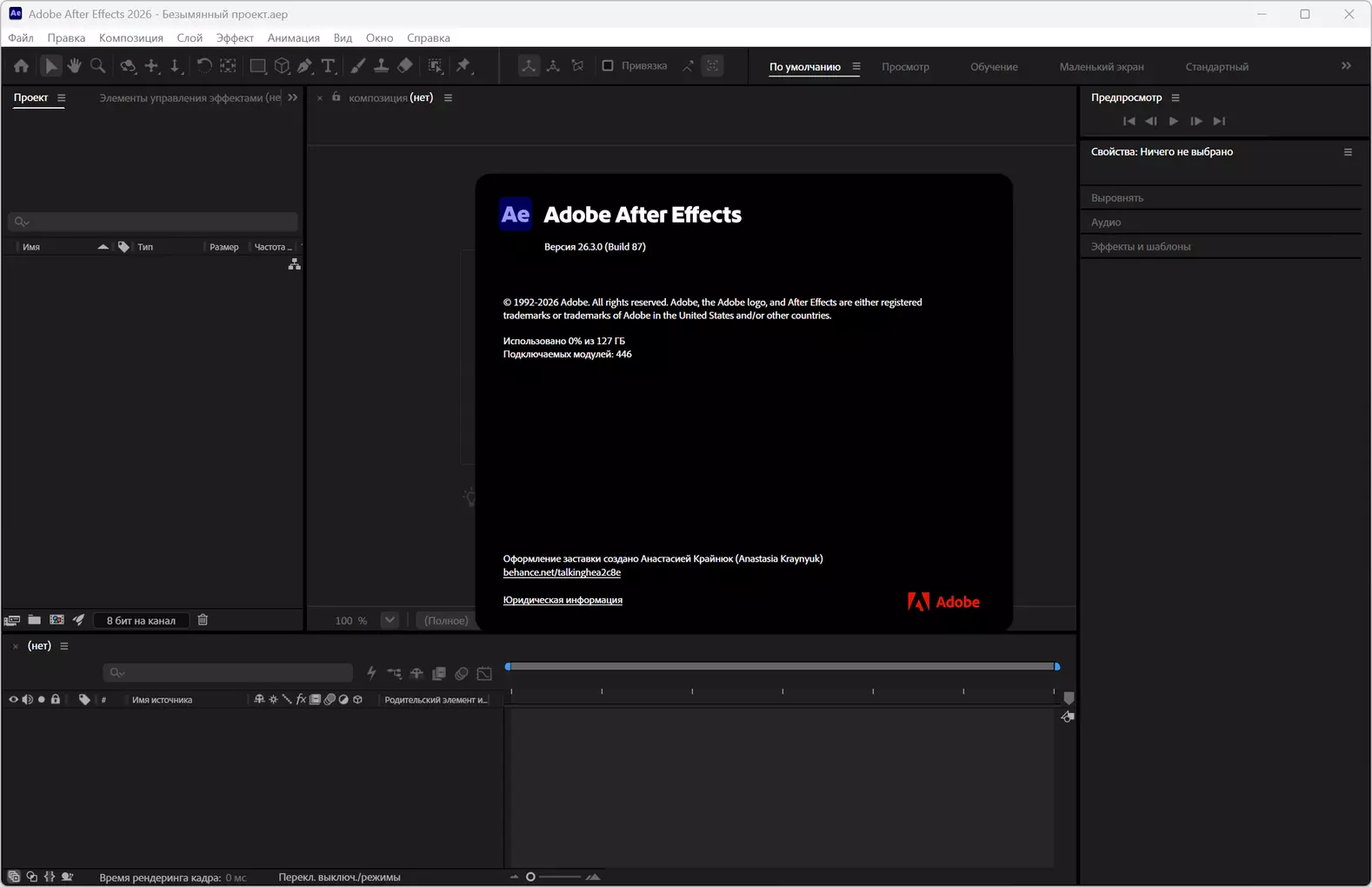Screen dimensions: 1372x887
Task: Toggle Local Axis mode
Action: coord(529,66)
